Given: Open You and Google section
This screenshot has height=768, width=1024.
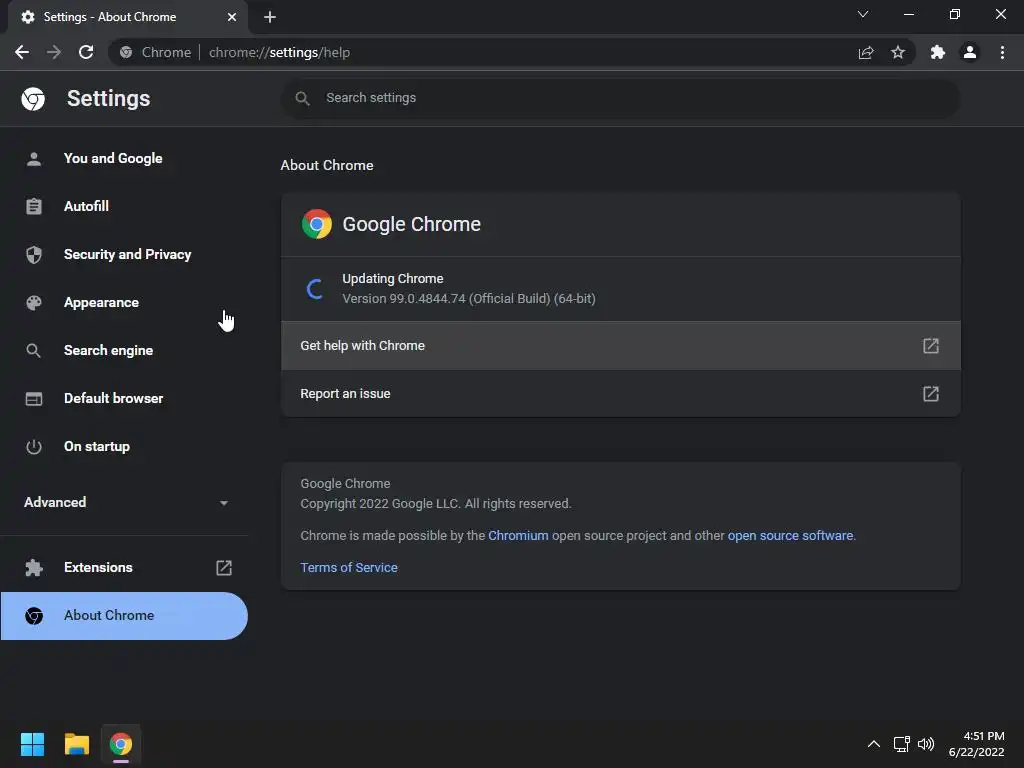Looking at the screenshot, I should (x=124, y=159).
